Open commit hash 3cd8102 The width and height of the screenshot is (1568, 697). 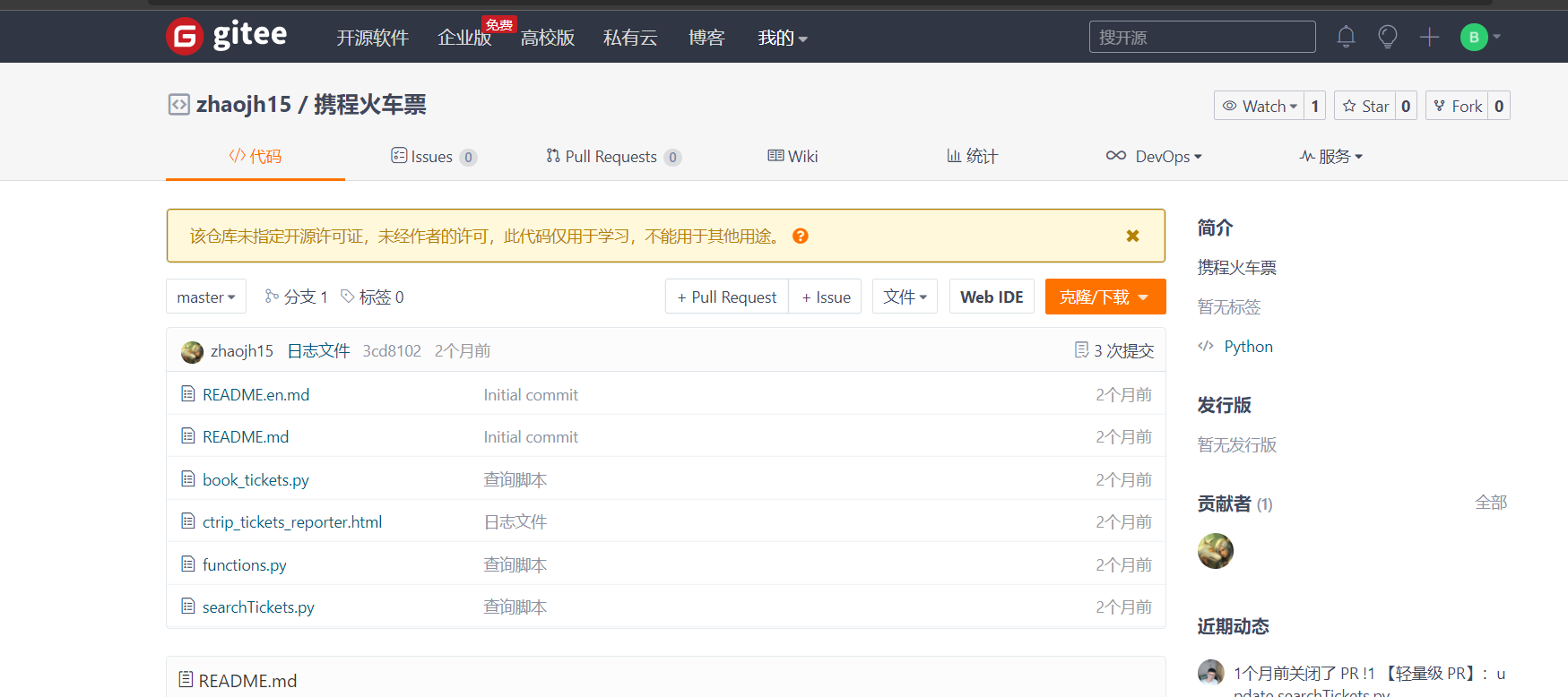tap(392, 350)
